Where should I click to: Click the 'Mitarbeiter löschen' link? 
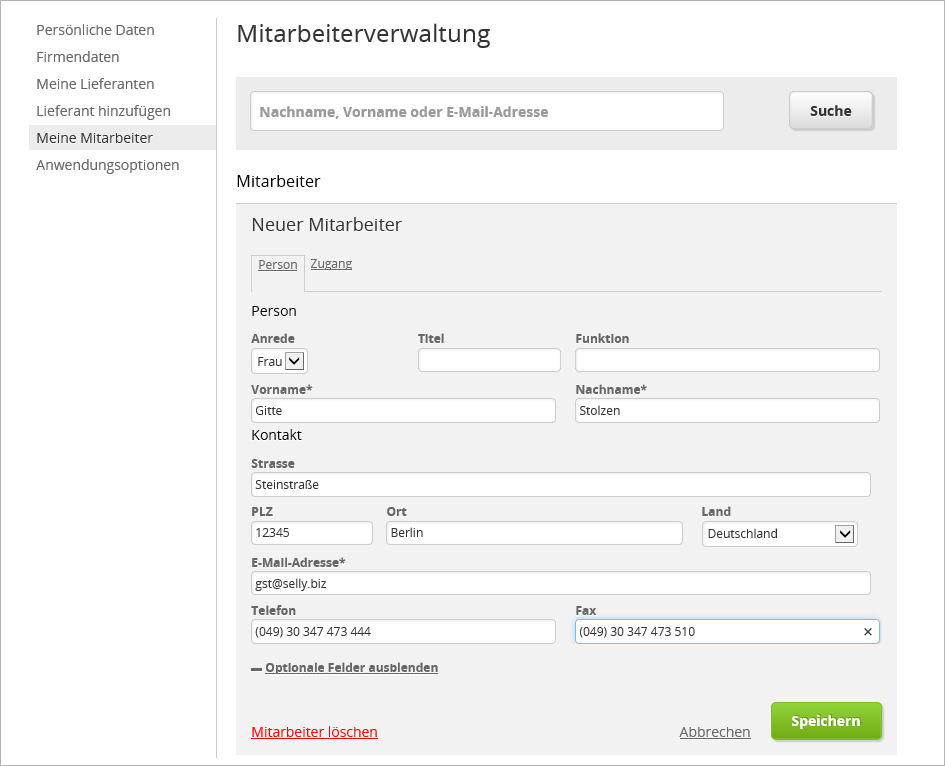[314, 732]
